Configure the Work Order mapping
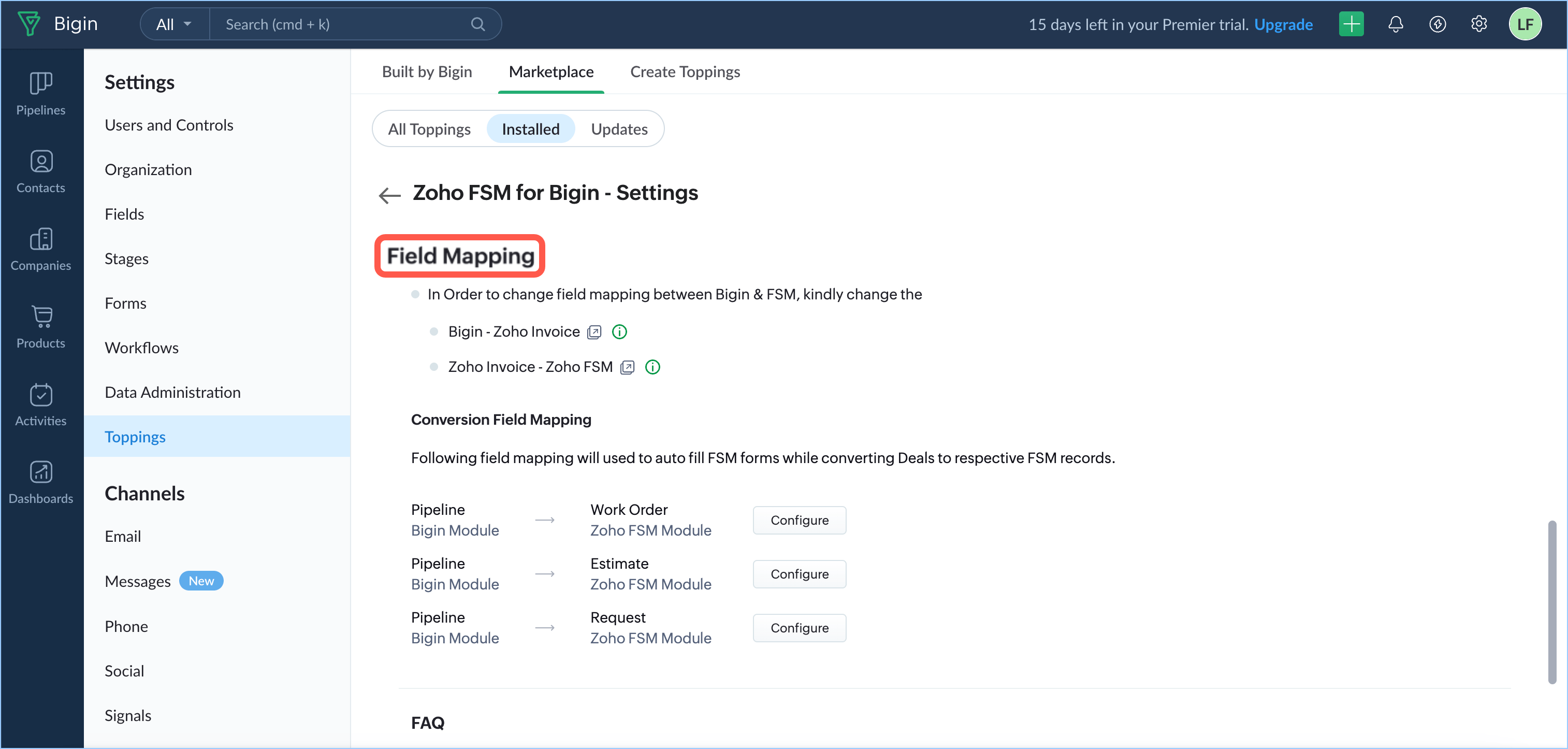Screen dimensions: 1568x749 (799, 520)
